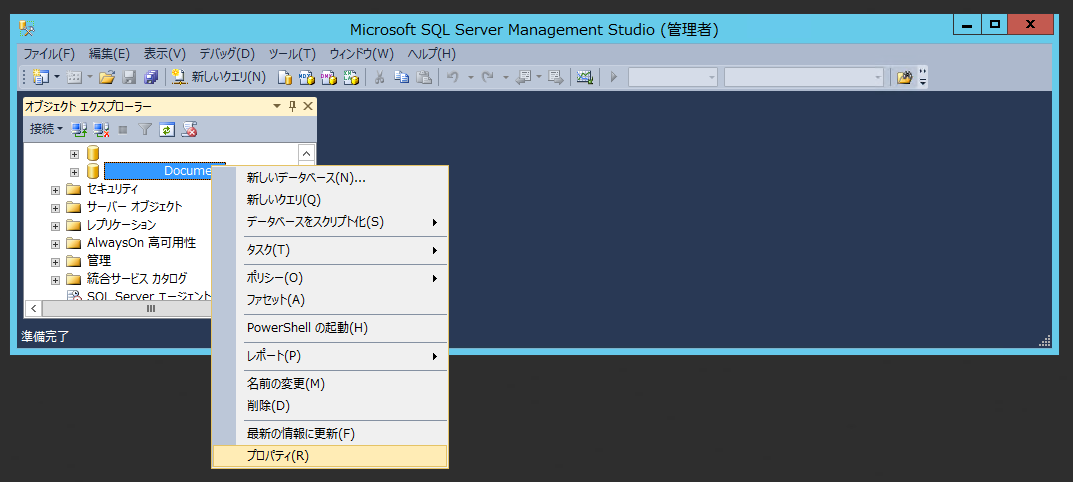
Task: Choose 新しいクエリ(Q) from context menu
Action: [330, 200]
